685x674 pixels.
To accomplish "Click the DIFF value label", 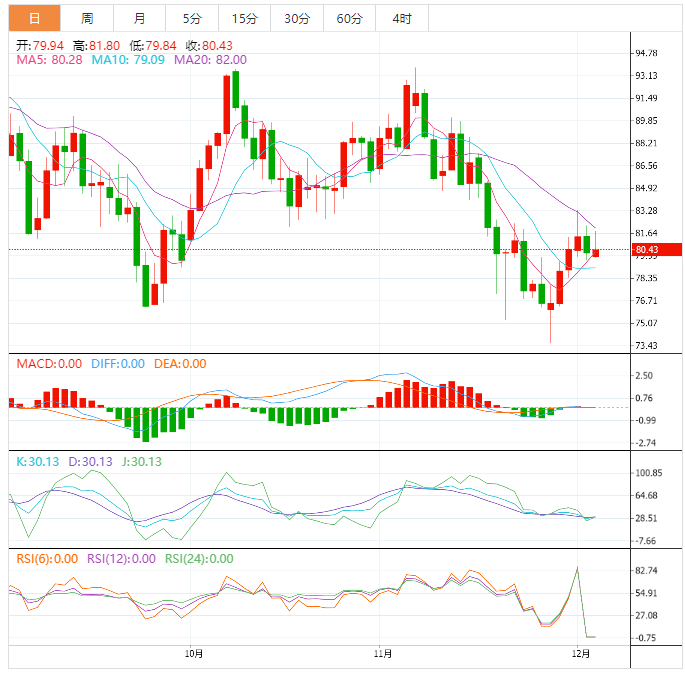I will (118, 364).
